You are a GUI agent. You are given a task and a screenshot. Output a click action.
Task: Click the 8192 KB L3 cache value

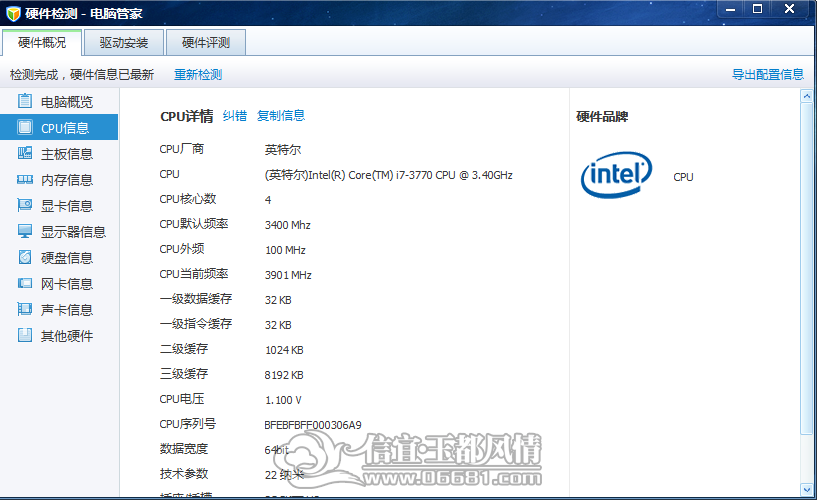click(284, 375)
